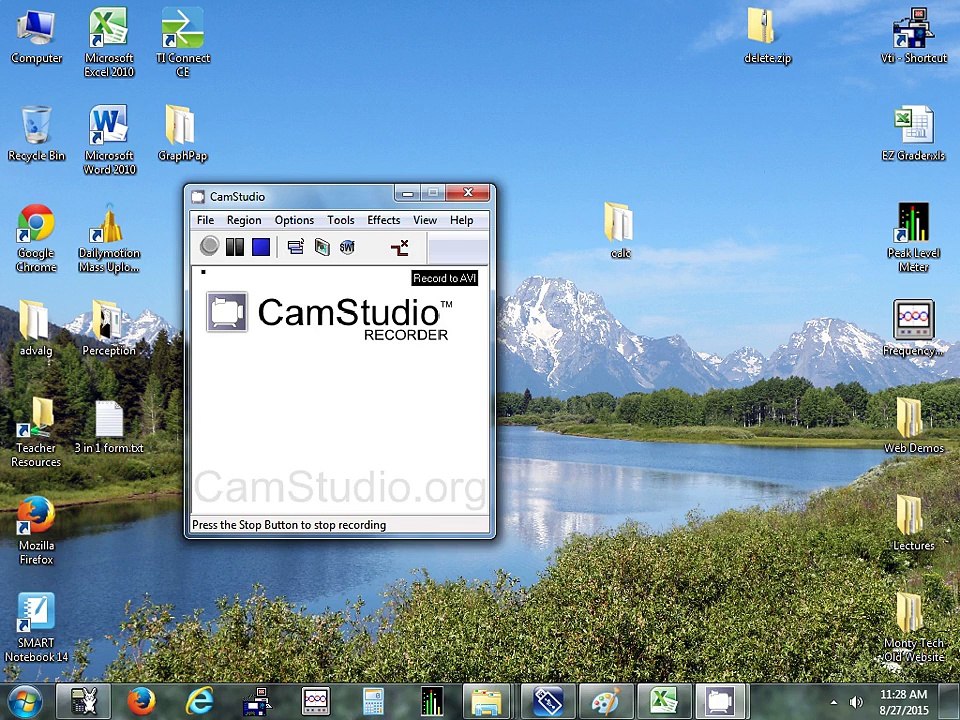Select the GraphPap folder on desktop
The image size is (960, 720).
[x=182, y=133]
